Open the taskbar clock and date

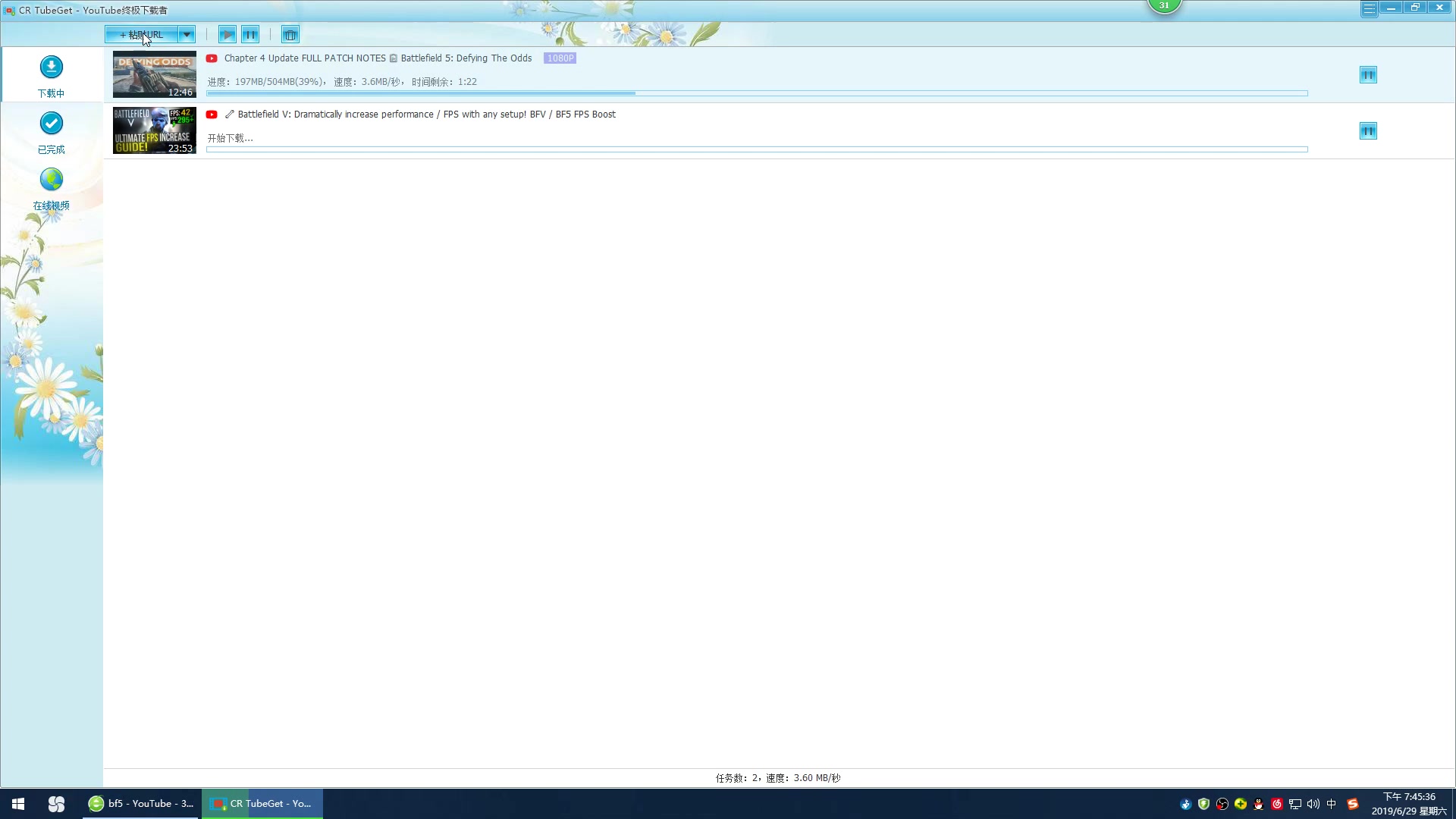coord(1409,804)
